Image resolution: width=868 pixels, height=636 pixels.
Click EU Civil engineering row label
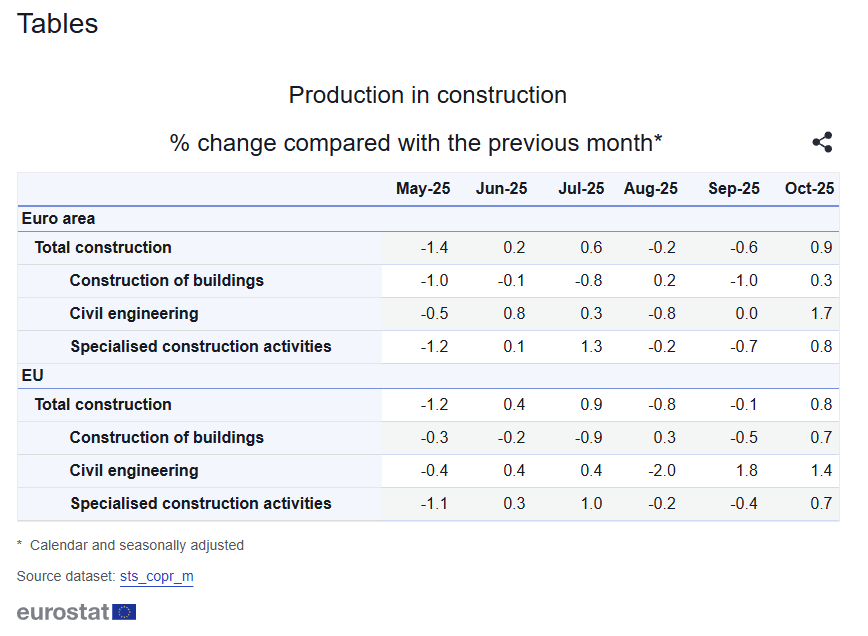(134, 470)
